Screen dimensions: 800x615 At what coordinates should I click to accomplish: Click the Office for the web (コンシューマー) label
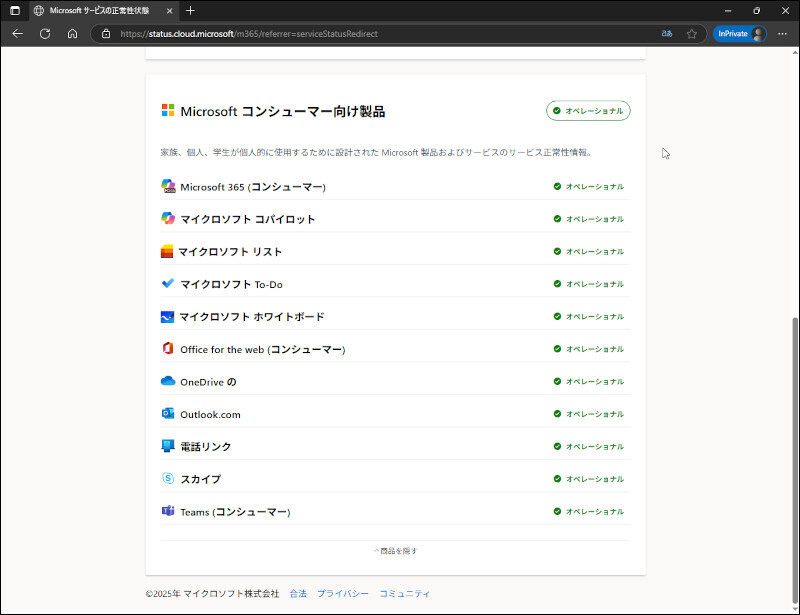(263, 350)
